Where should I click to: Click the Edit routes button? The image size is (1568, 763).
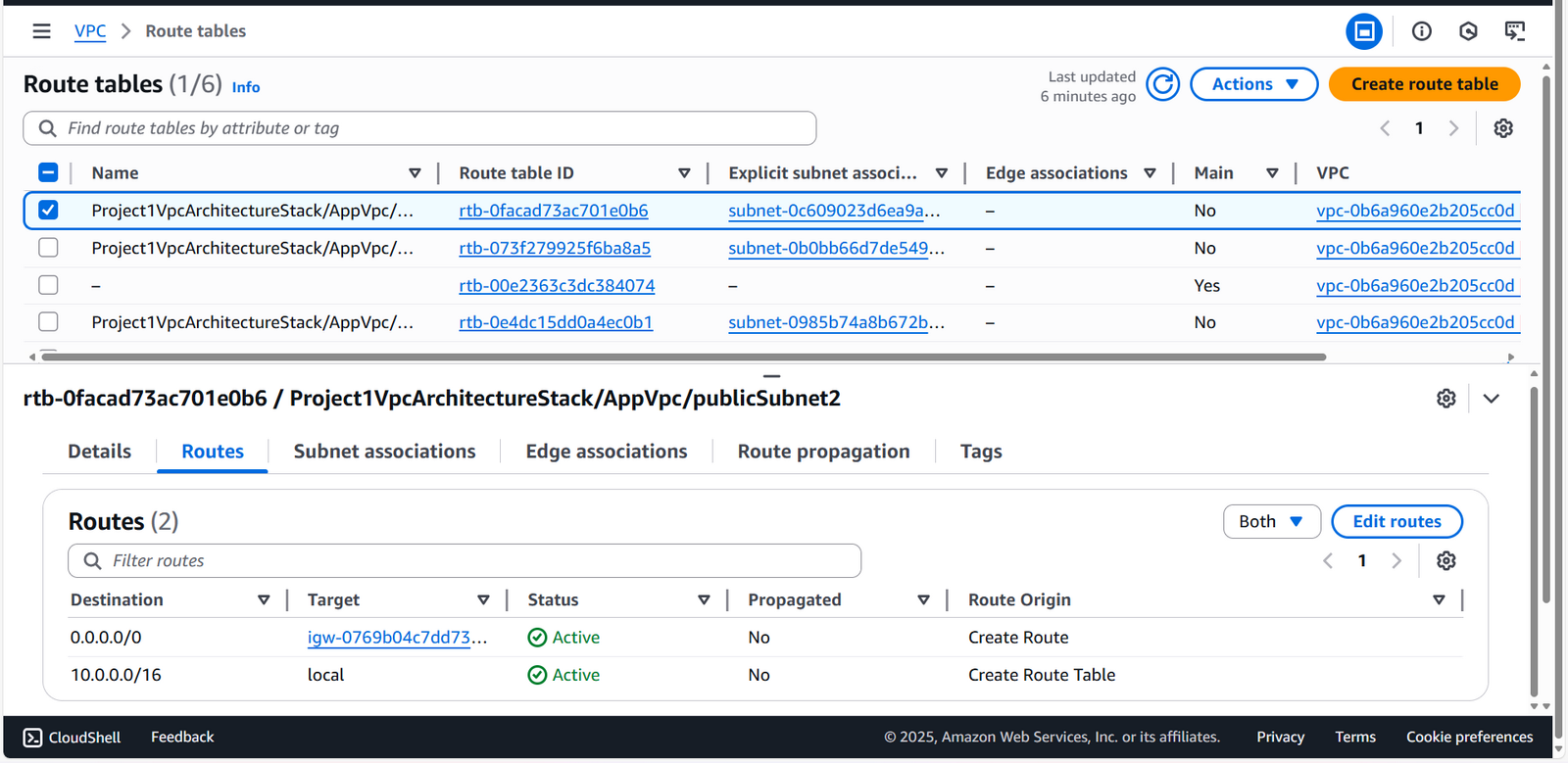click(x=1396, y=522)
